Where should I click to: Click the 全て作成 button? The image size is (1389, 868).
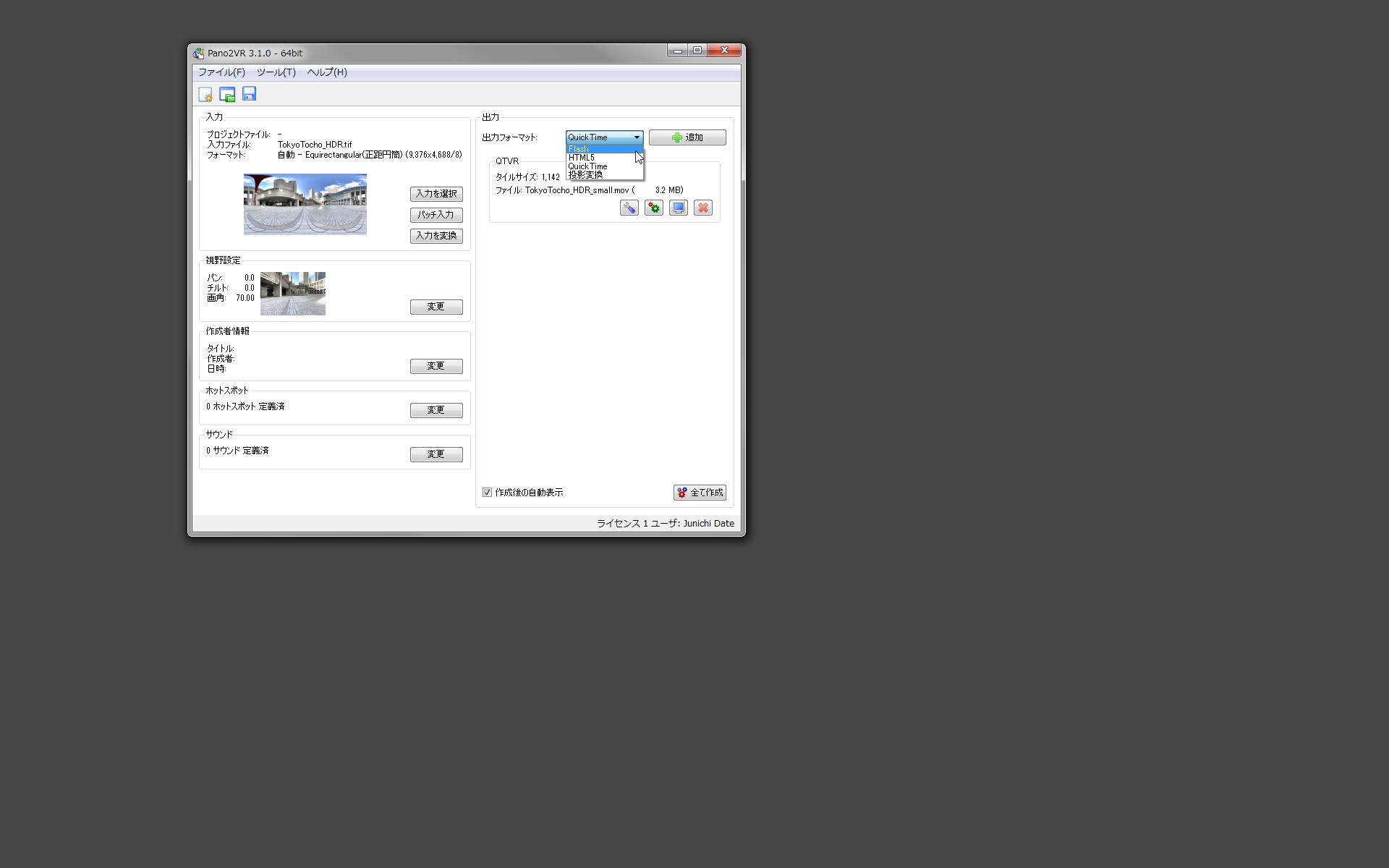point(700,493)
